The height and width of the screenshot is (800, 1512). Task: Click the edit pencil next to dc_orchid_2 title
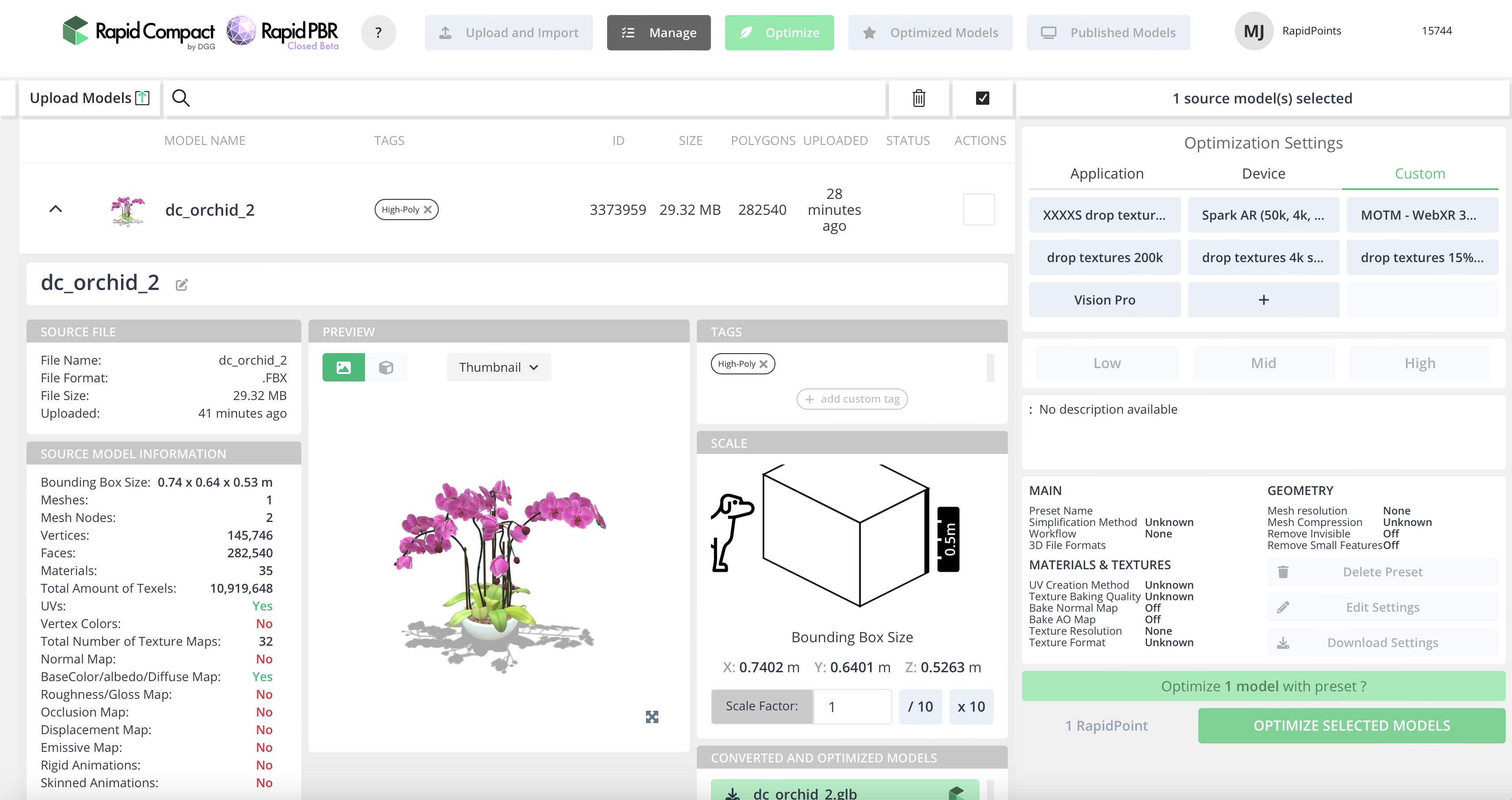[x=181, y=285]
